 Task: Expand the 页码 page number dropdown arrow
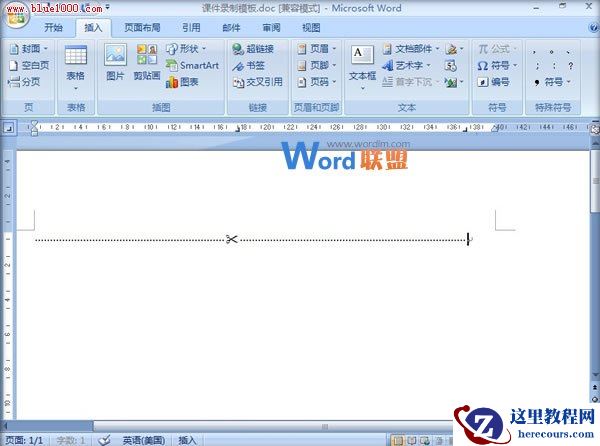pos(334,81)
